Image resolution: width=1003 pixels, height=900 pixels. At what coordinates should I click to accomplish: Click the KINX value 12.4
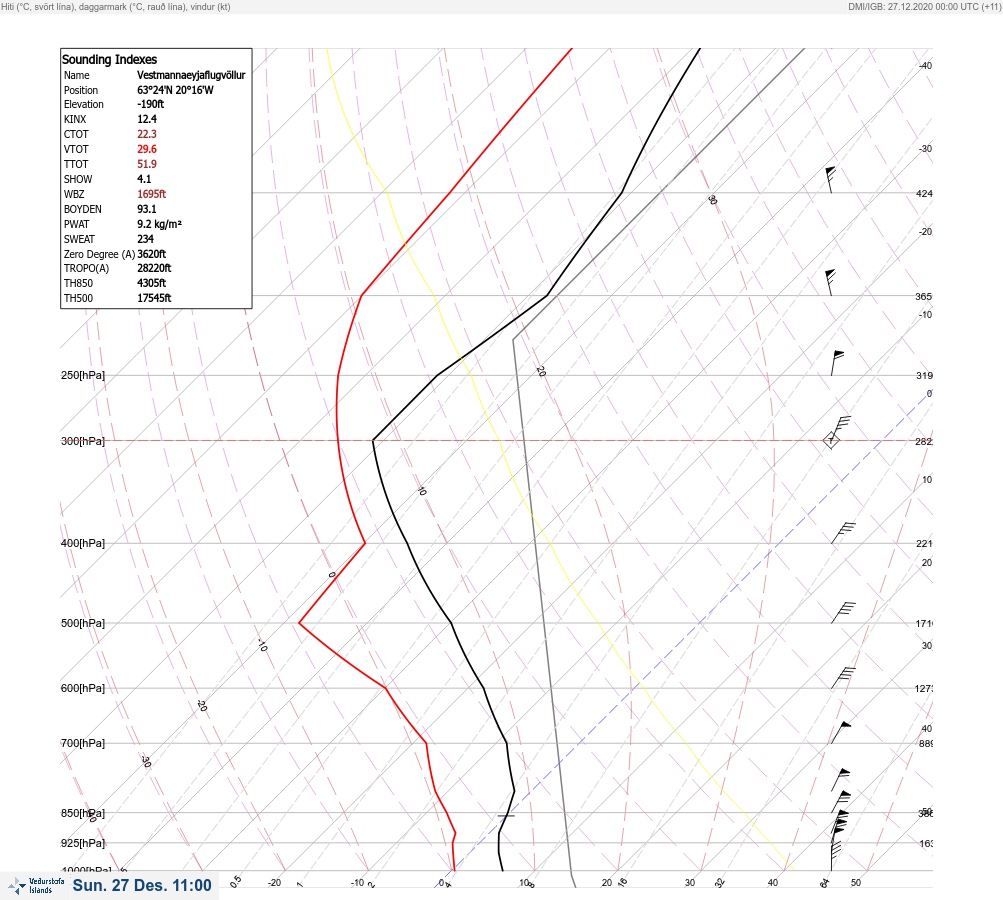coord(146,119)
